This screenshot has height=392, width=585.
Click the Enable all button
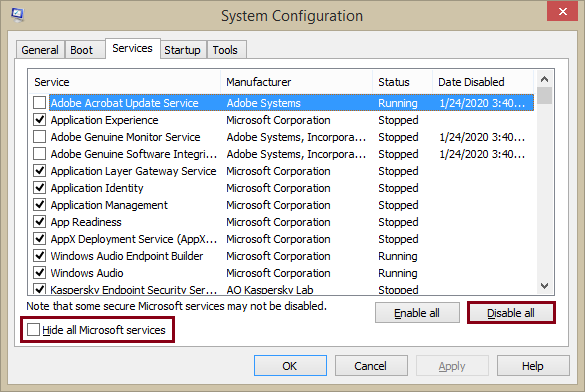tap(417, 313)
